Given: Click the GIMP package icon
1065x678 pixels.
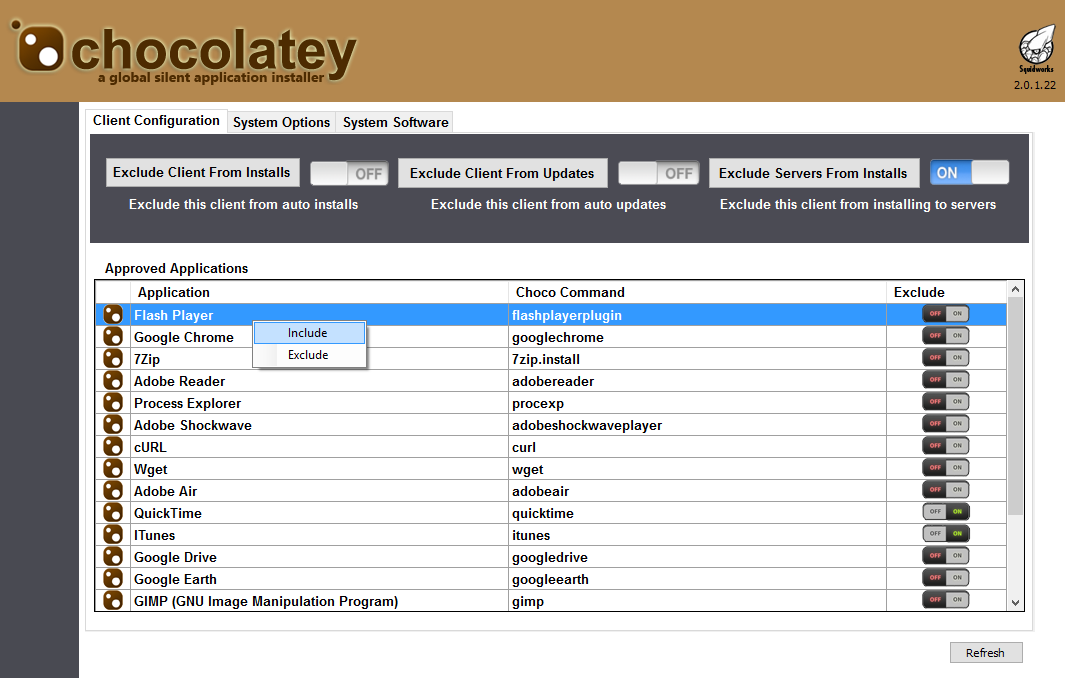Looking at the screenshot, I should point(113,601).
